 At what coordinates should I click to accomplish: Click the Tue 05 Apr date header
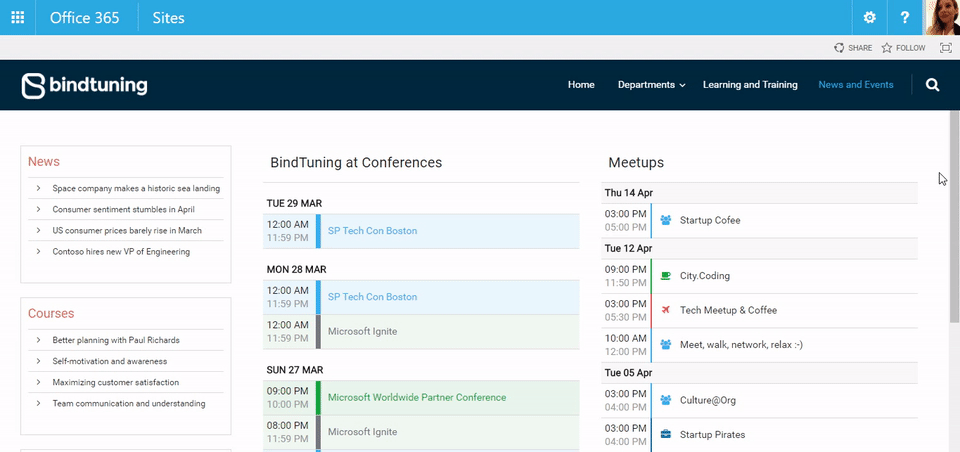(x=629, y=373)
